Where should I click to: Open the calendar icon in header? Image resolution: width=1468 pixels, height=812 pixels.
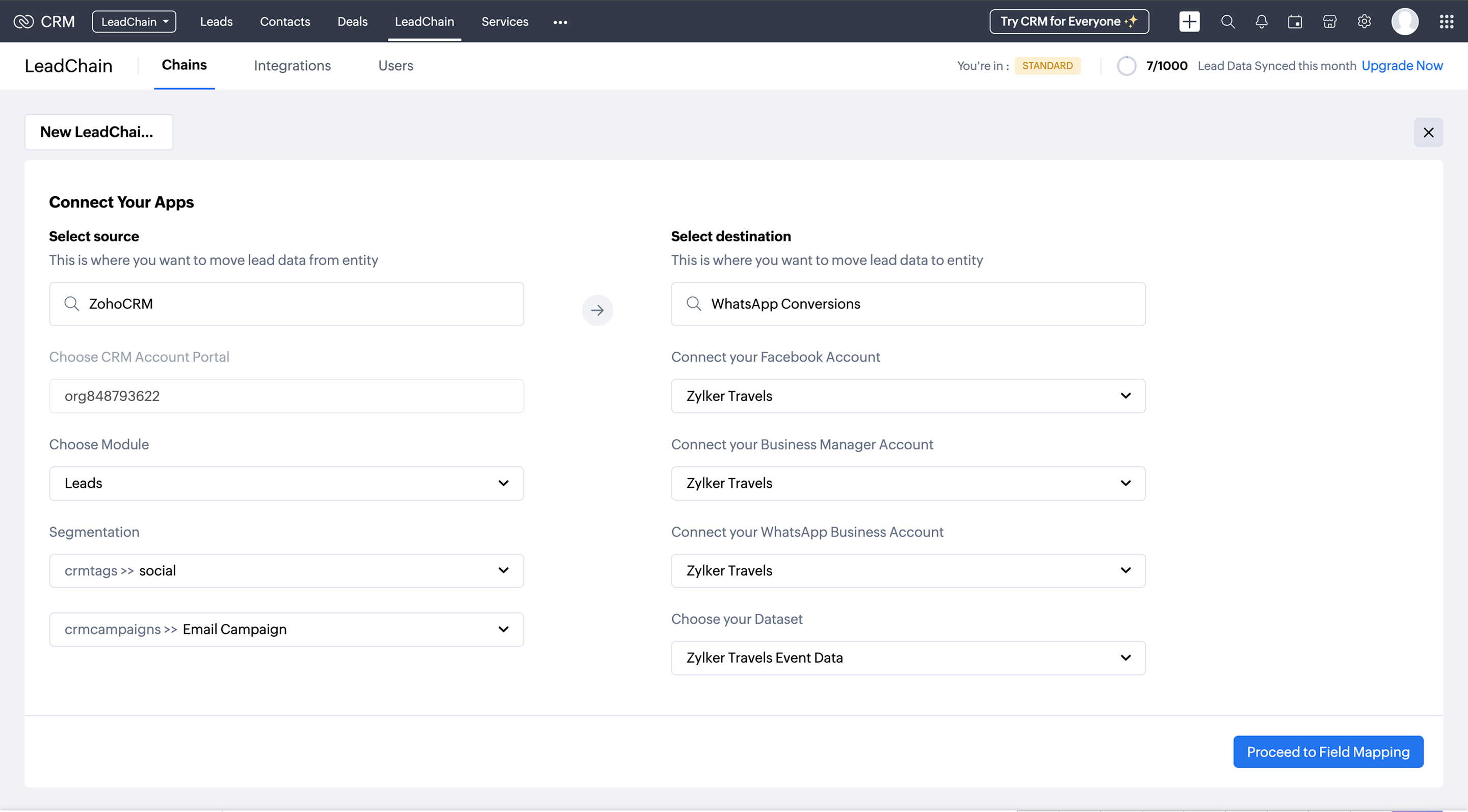click(1295, 21)
